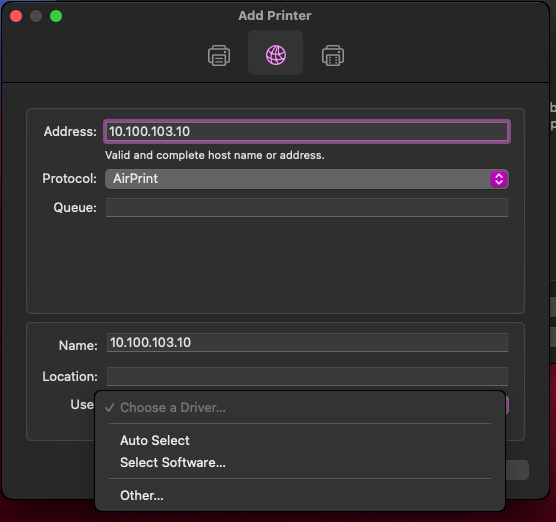Click the Name label
The image size is (556, 522).
coord(78,345)
